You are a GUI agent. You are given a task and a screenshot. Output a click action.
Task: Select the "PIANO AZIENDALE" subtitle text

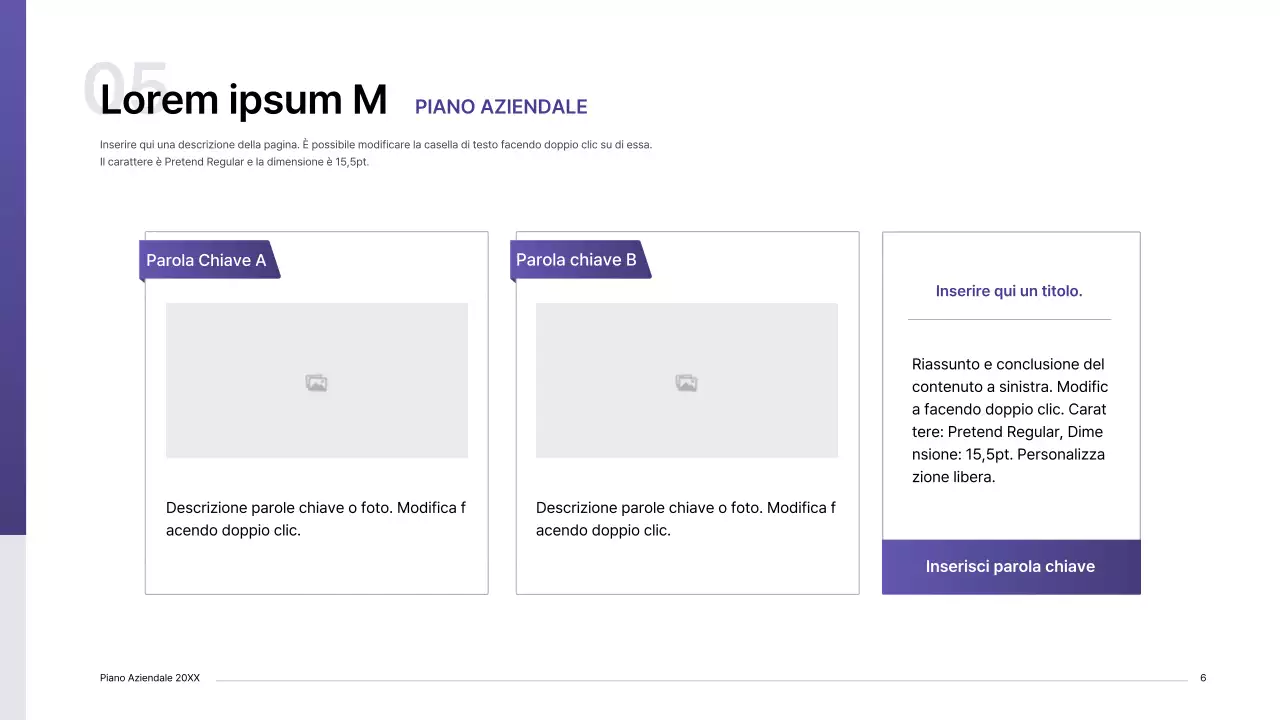click(x=501, y=107)
